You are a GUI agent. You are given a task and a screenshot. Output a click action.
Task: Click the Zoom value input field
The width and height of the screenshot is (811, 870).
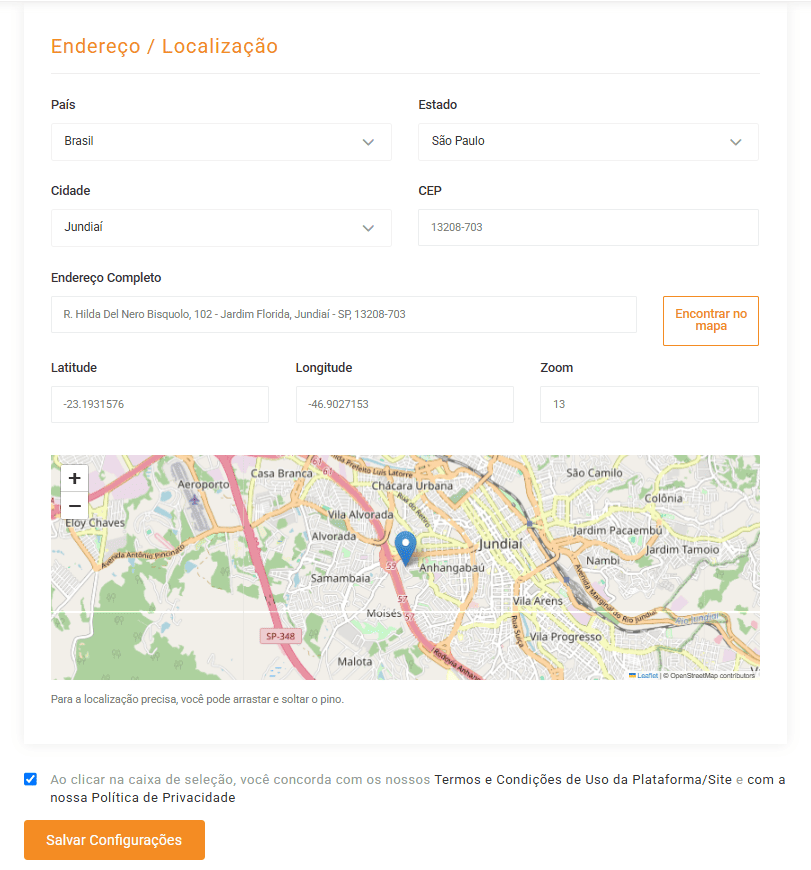click(649, 405)
